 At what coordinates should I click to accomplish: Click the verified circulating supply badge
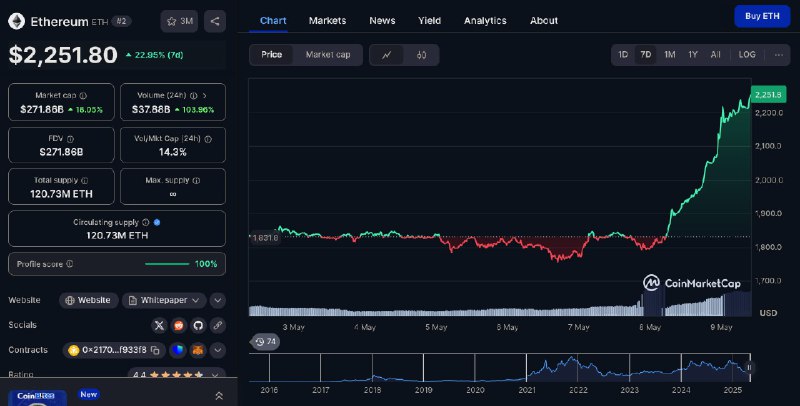[157, 222]
